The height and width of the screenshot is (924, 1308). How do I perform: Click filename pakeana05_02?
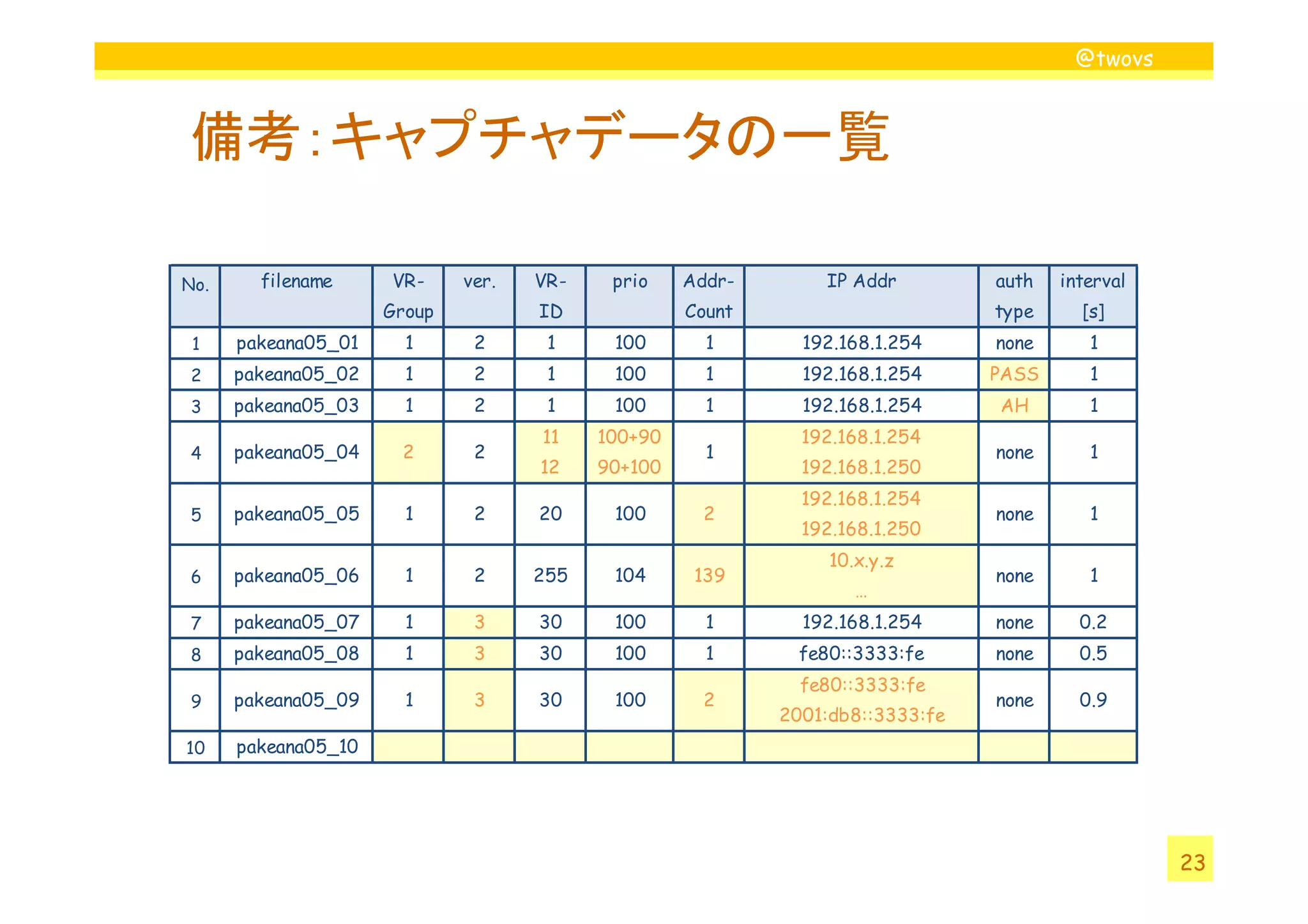click(x=296, y=374)
